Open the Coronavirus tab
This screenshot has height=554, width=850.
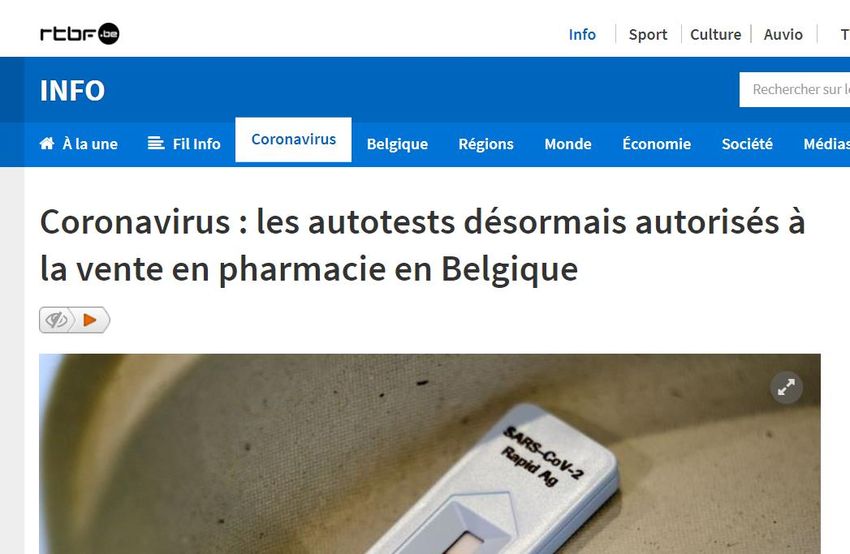293,140
